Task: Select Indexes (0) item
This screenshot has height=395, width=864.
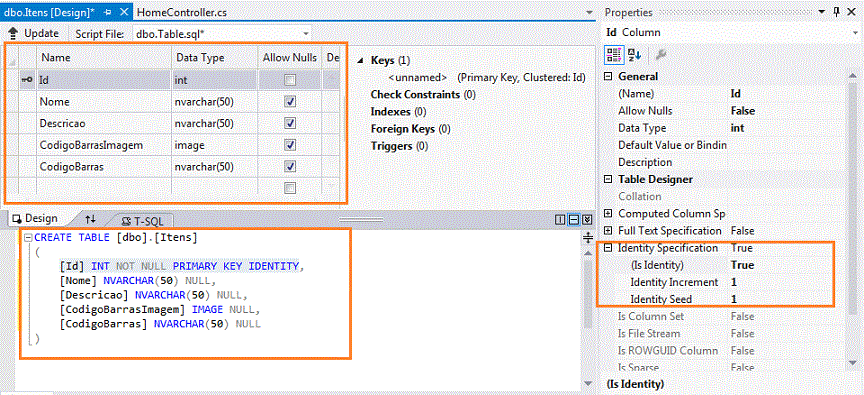Action: click(x=398, y=112)
